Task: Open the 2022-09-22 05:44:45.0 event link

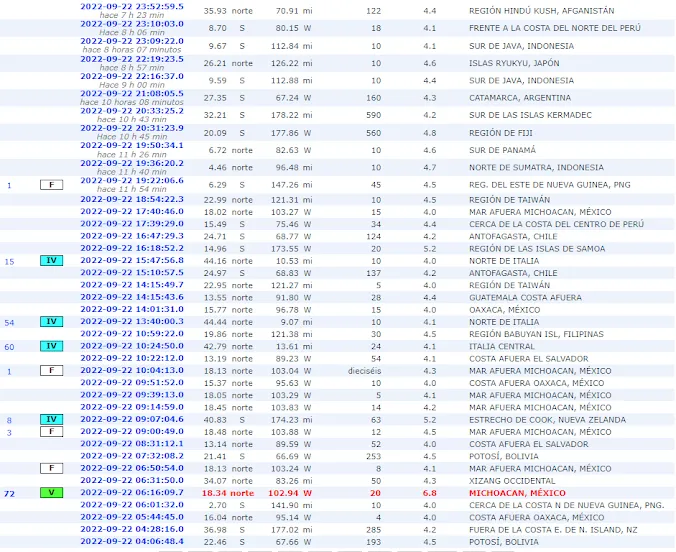Action: coord(132,517)
